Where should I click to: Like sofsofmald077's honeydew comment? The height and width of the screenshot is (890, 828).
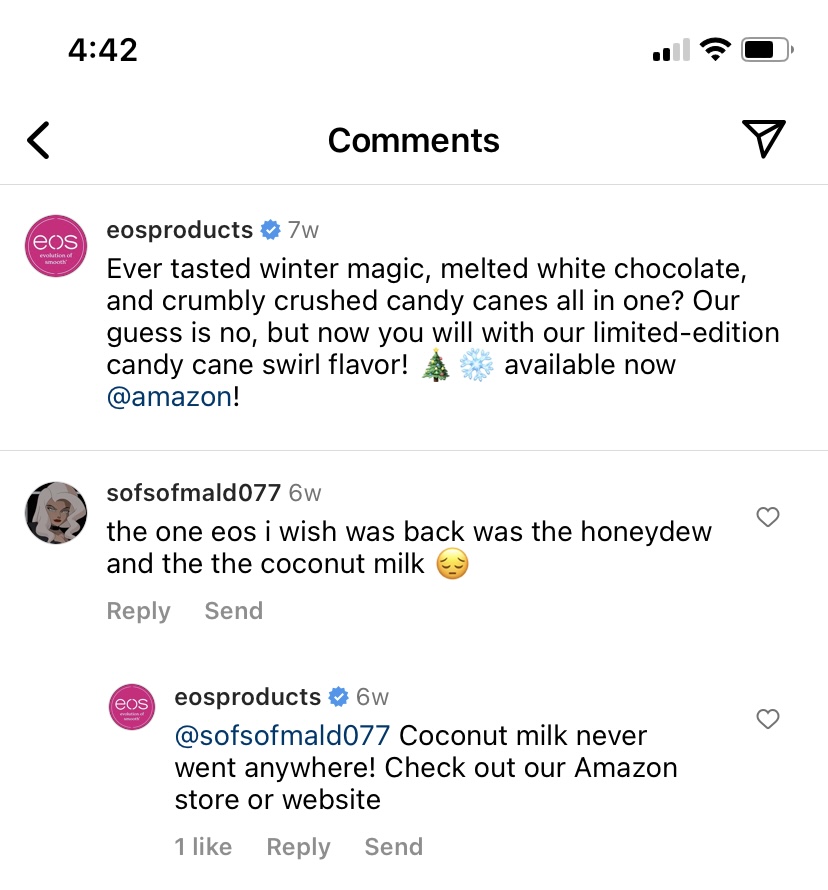pos(768,517)
